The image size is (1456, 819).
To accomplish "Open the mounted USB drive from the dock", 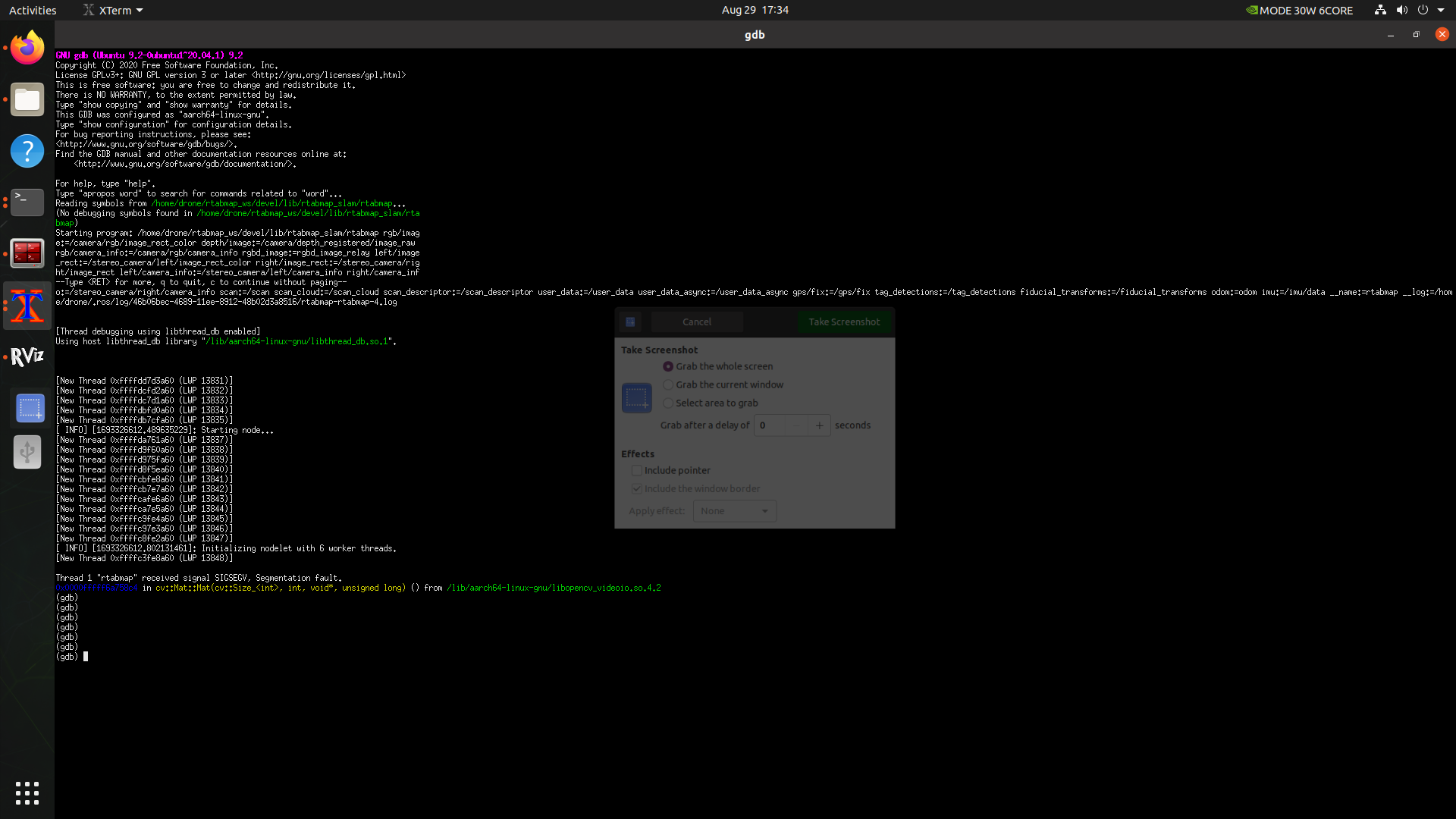I will 27,453.
